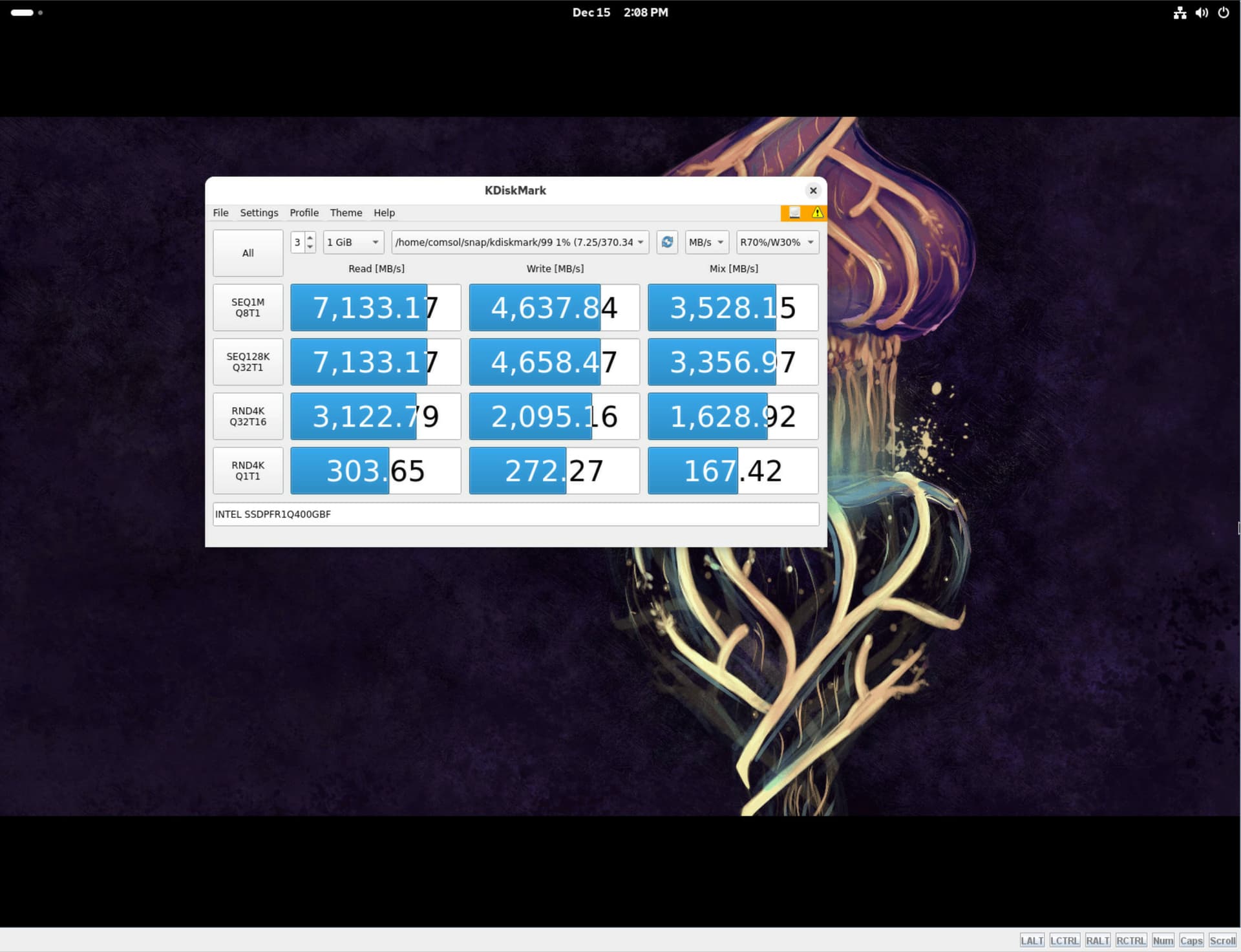Open the storage path selection dropdown
Screen dimensions: 1241x952
(x=520, y=242)
